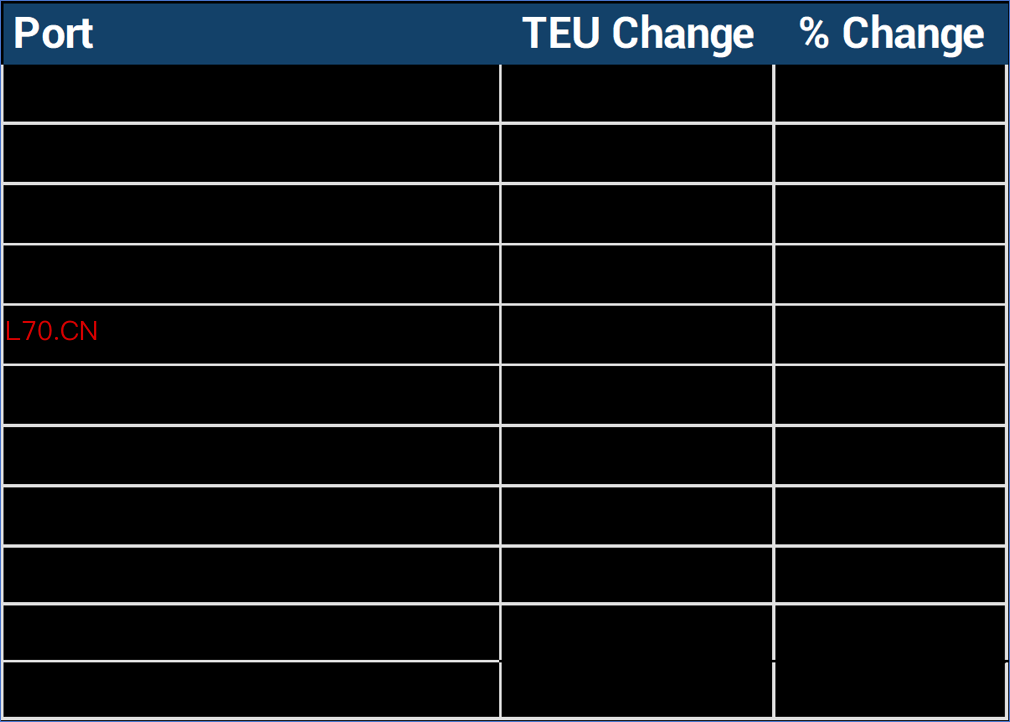
Task: Click bottom tall % Change cell
Action: point(890,660)
